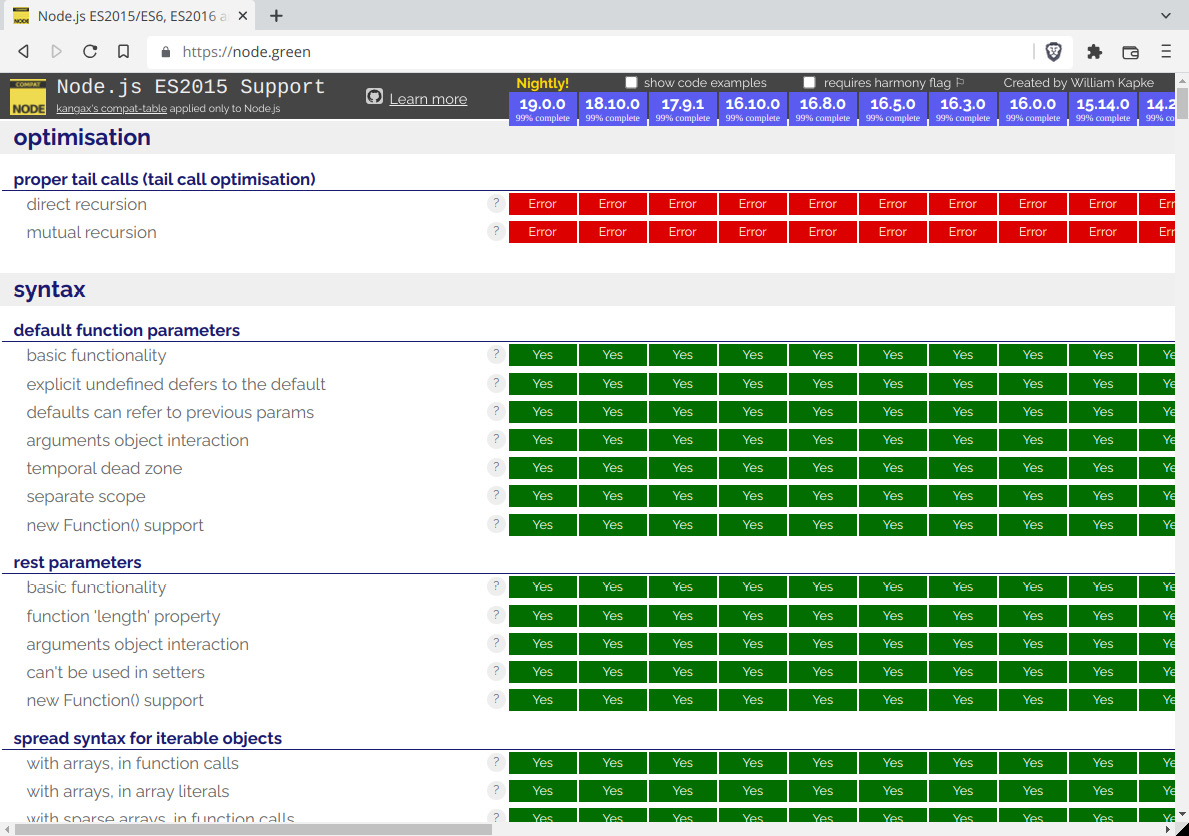The height and width of the screenshot is (836, 1189).
Task: Open the GitHub icon next to Learn more
Action: click(374, 98)
